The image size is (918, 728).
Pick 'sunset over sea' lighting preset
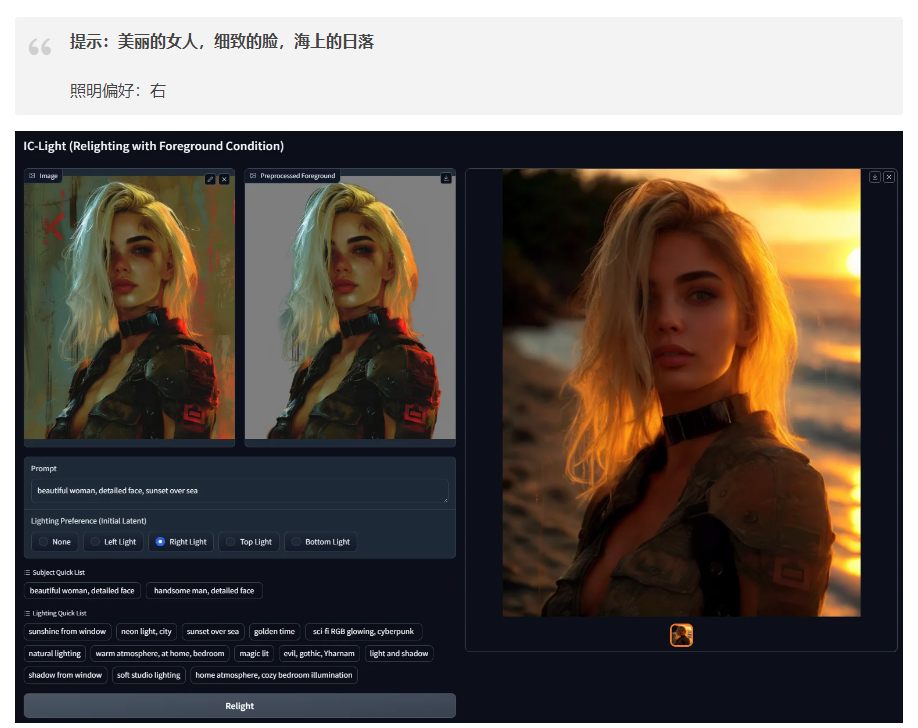[212, 632]
